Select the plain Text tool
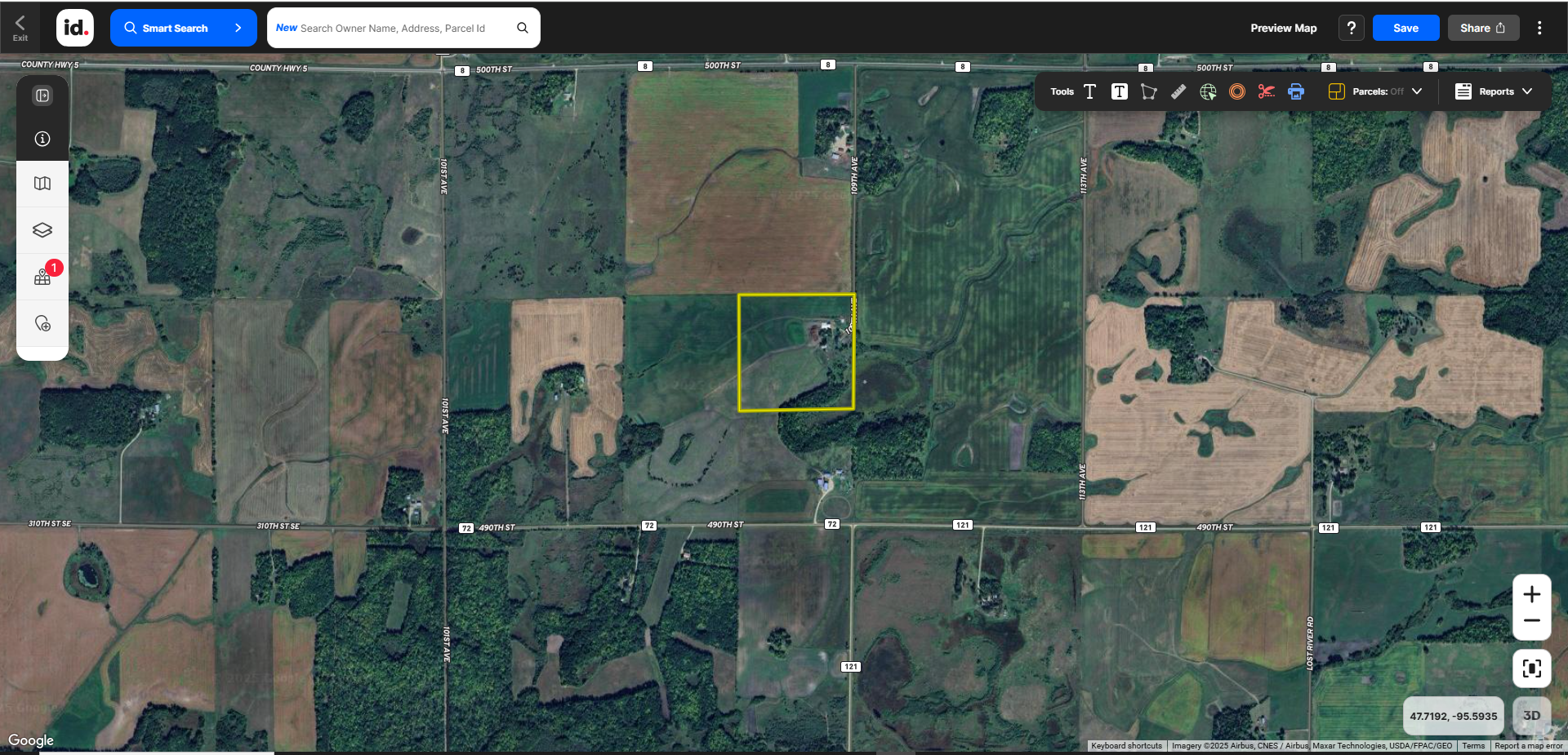Screen dimensions: 1568x755 1089,91
